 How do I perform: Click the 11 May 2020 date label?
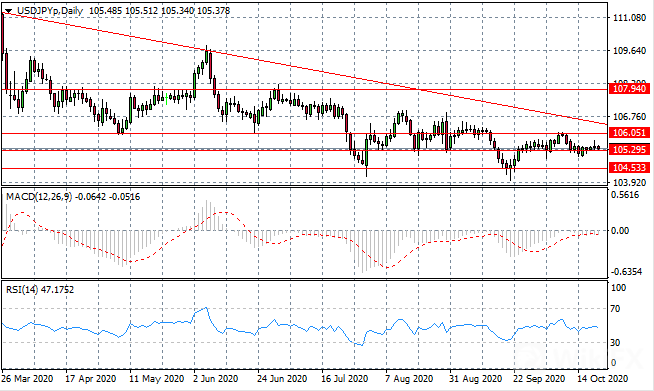(x=157, y=379)
